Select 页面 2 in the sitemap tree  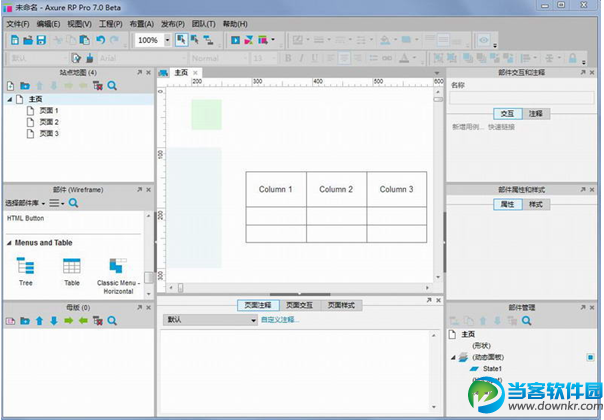coord(49,122)
